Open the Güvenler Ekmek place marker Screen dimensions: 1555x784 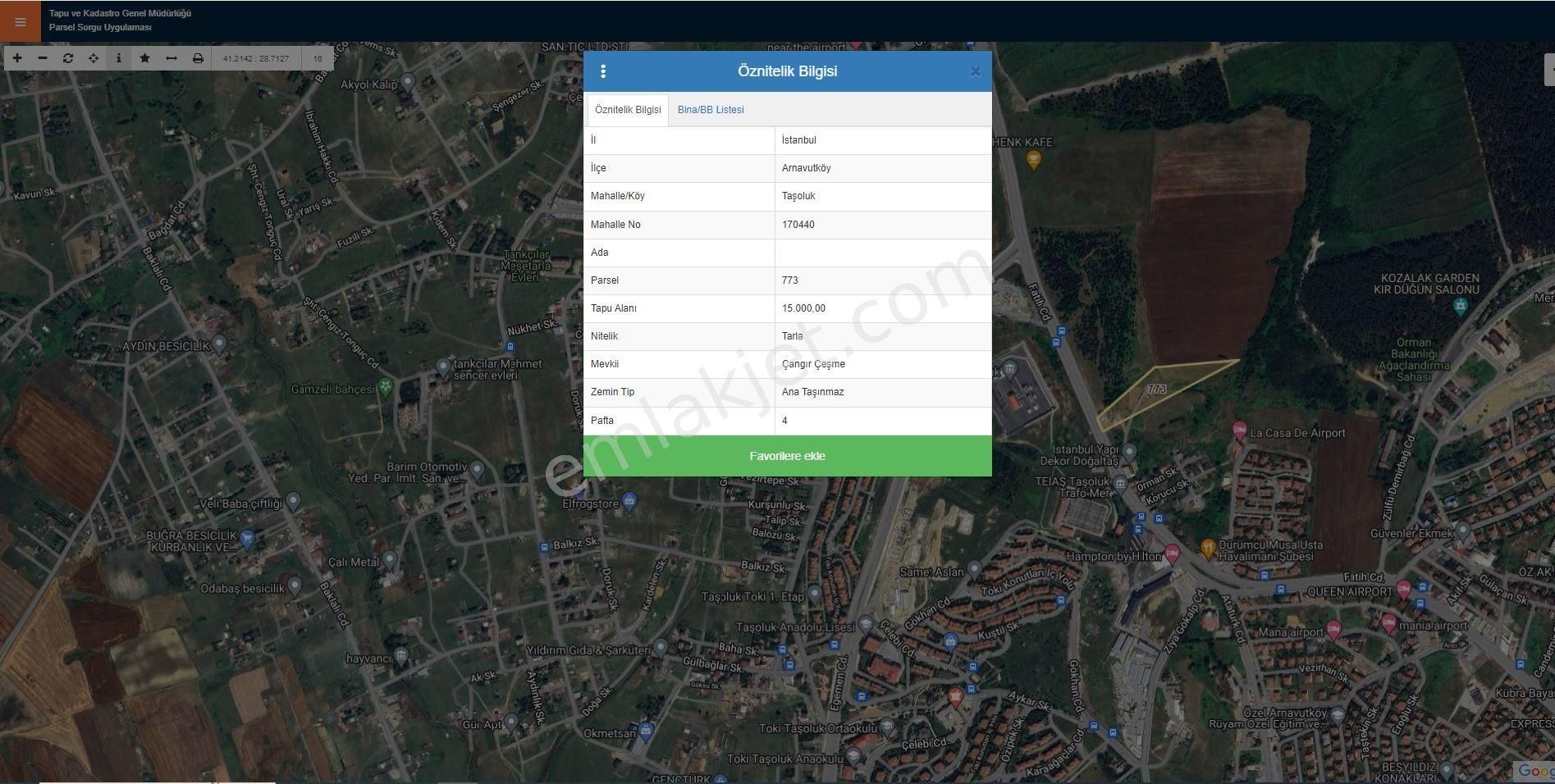[1463, 531]
